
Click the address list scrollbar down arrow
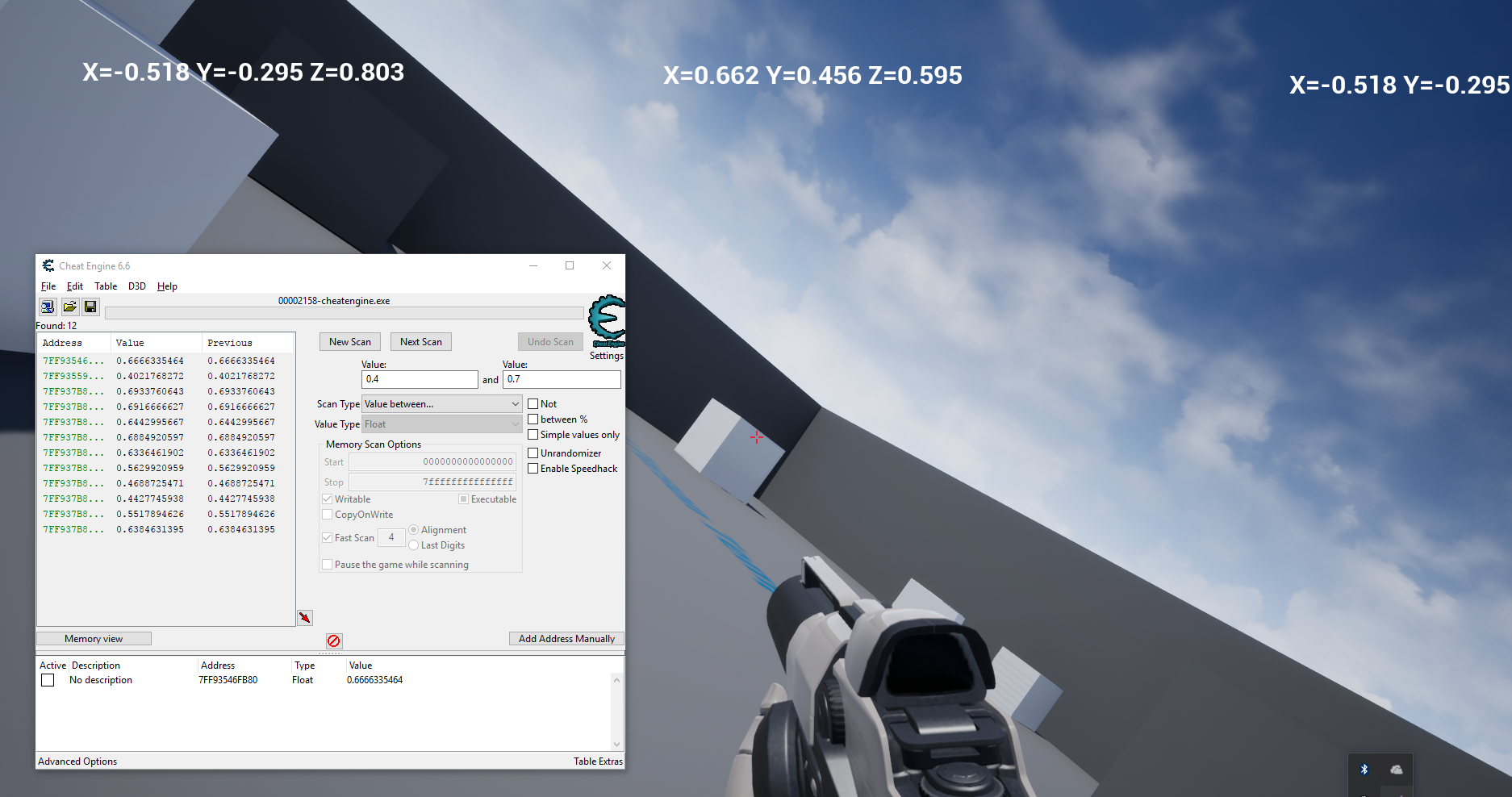[x=616, y=745]
